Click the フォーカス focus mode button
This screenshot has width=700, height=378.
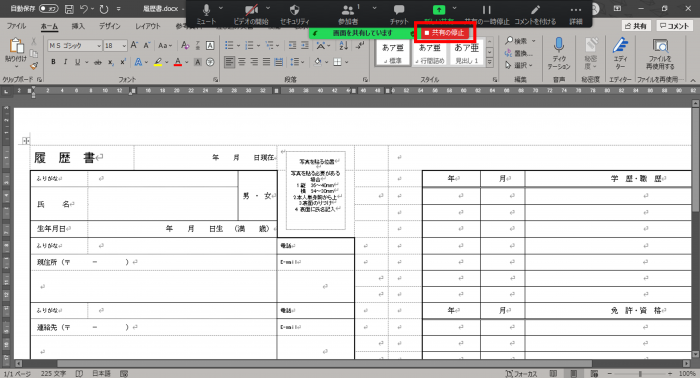521,374
